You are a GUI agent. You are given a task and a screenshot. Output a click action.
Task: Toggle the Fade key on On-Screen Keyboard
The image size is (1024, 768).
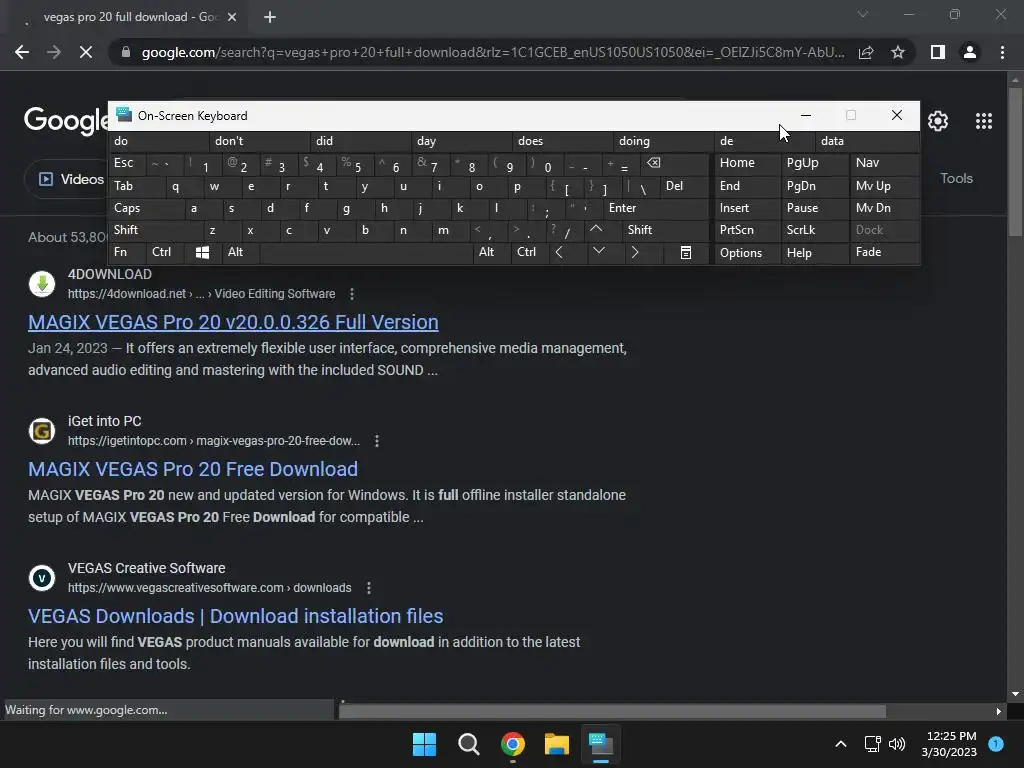[885, 252]
